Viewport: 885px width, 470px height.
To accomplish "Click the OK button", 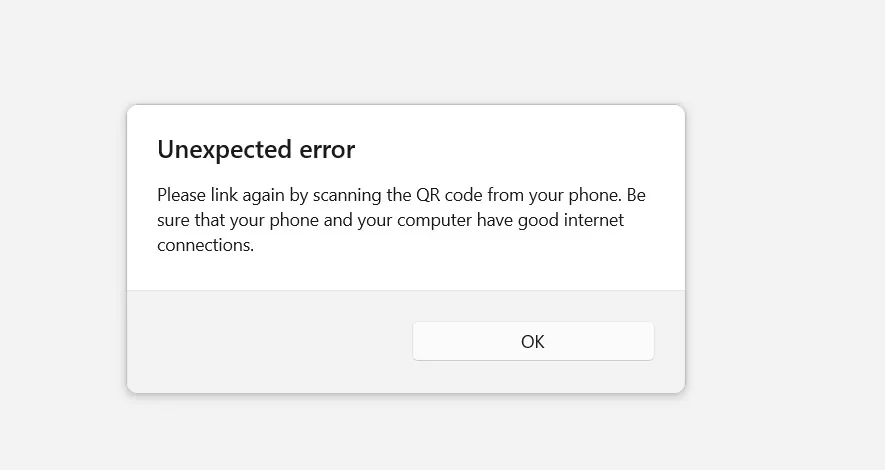I will coord(533,341).
